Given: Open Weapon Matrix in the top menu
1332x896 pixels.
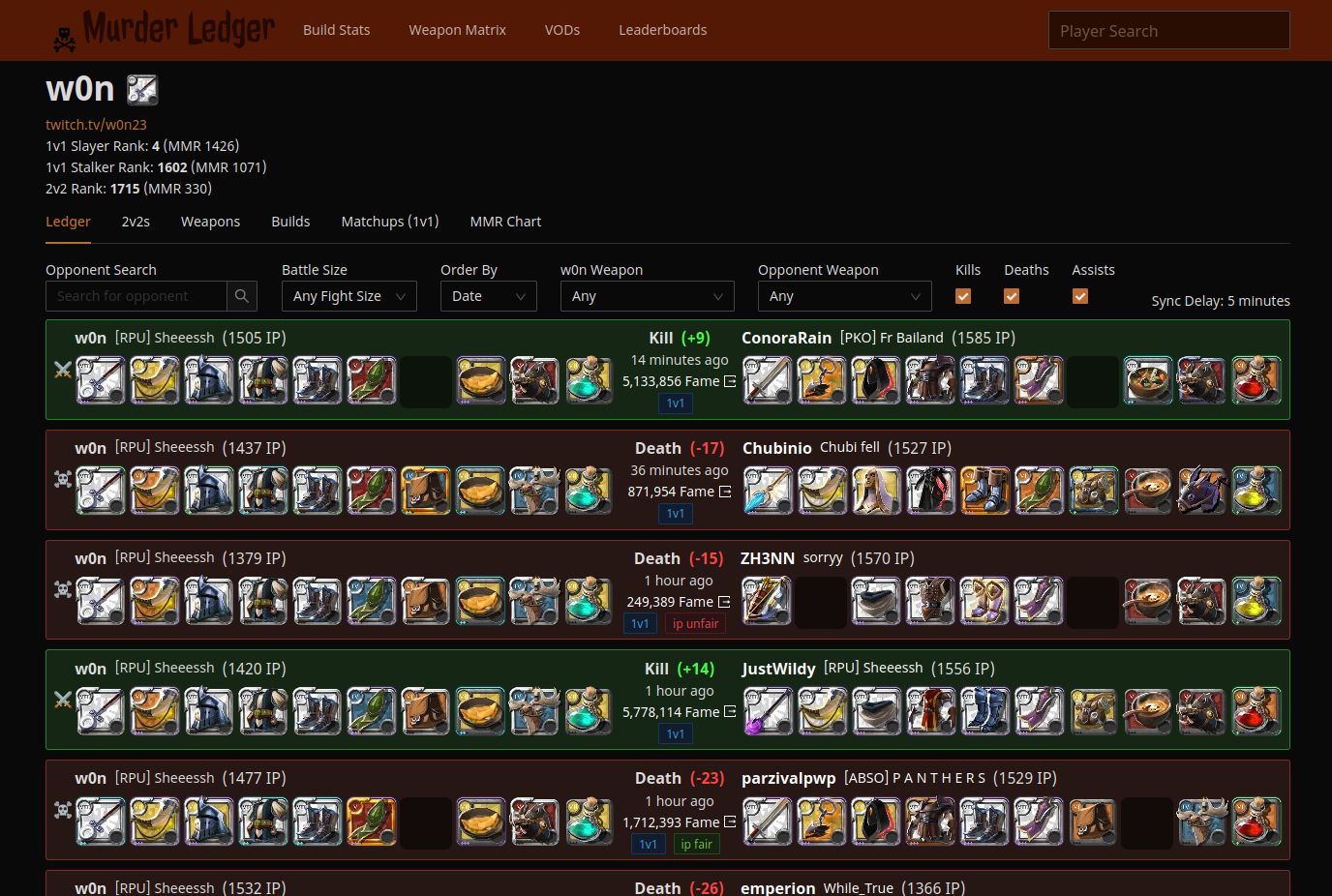Looking at the screenshot, I should (x=457, y=30).
